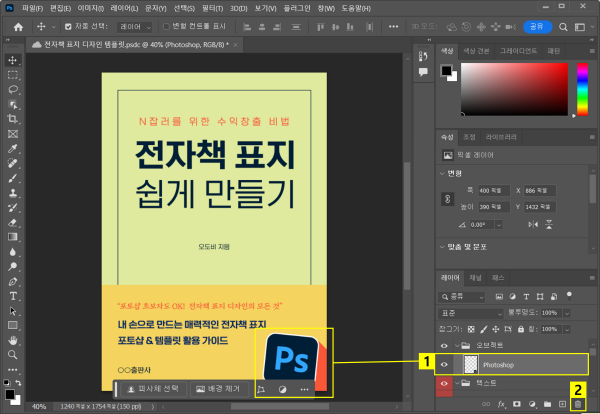Screen dimensions: 600x414
Task: Click inside the red color picker field
Action: point(515,90)
